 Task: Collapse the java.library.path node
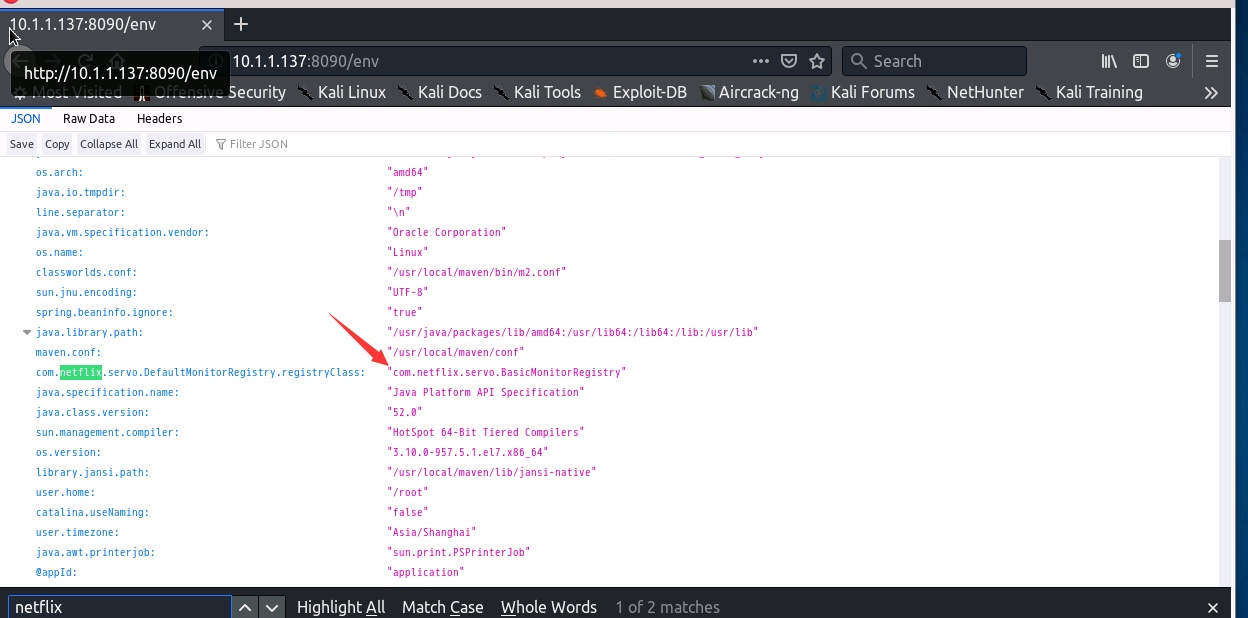(x=27, y=332)
